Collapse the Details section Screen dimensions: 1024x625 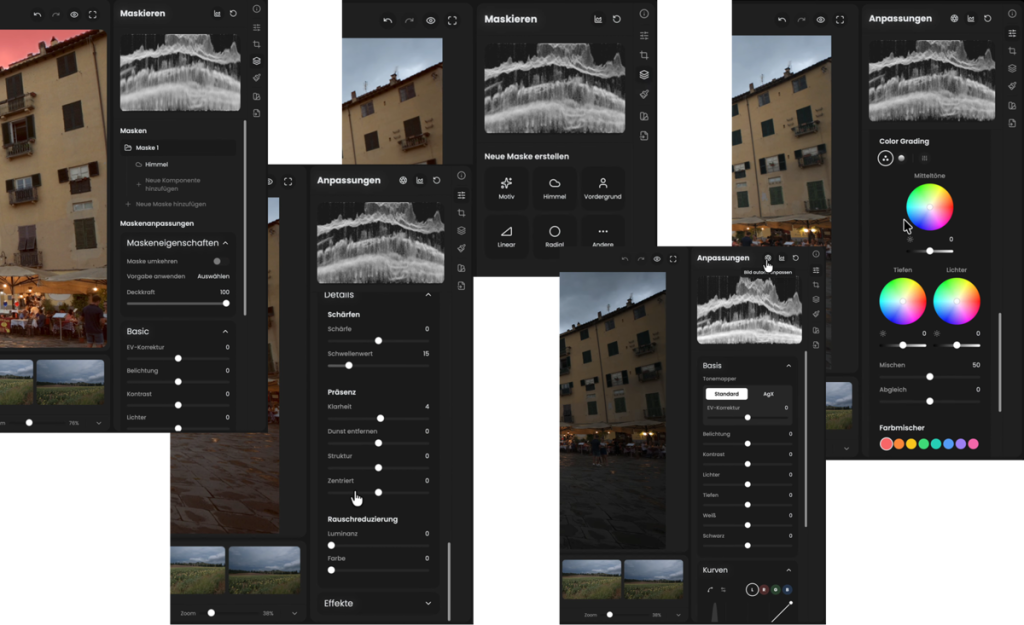pyautogui.click(x=428, y=295)
